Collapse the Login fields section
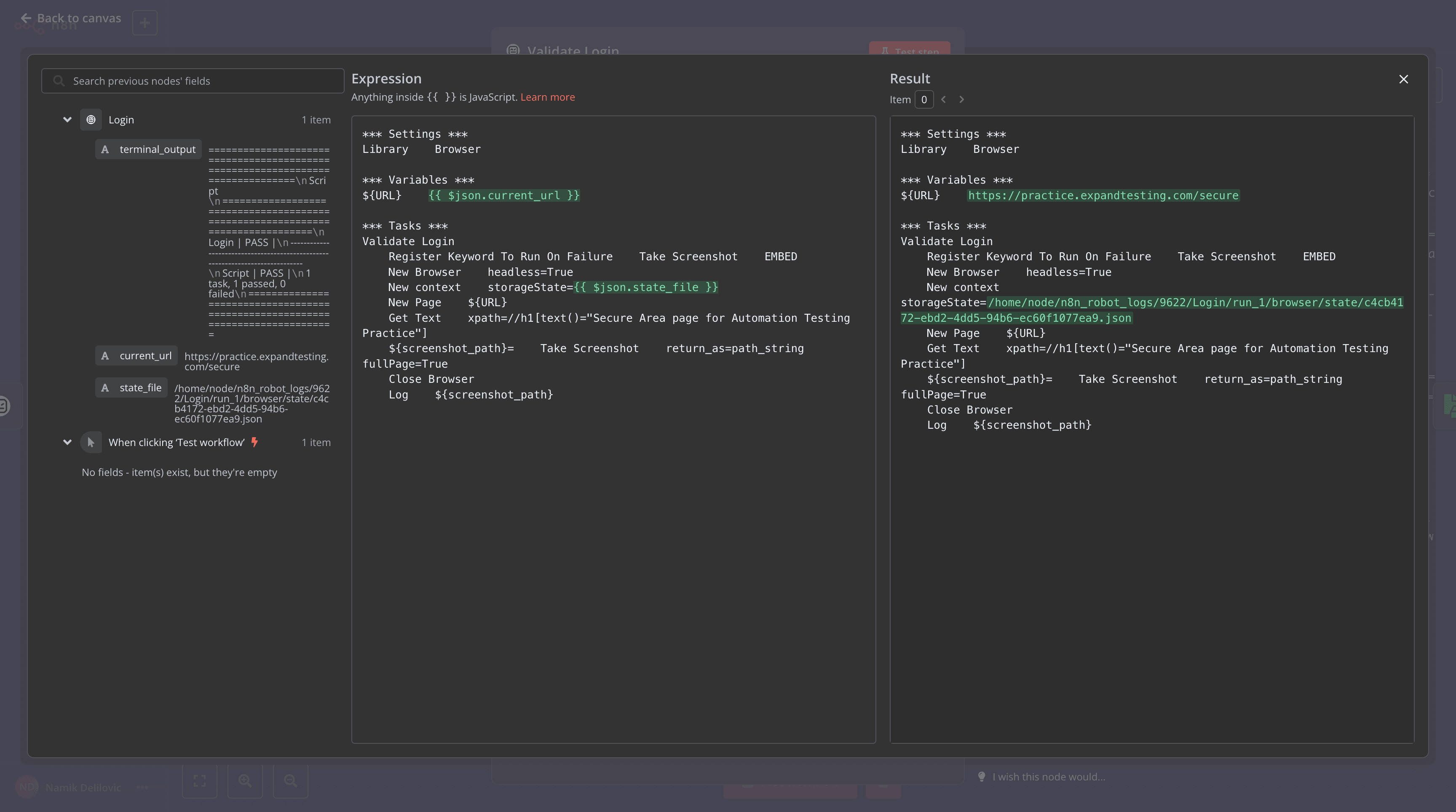The image size is (1456, 812). click(67, 119)
